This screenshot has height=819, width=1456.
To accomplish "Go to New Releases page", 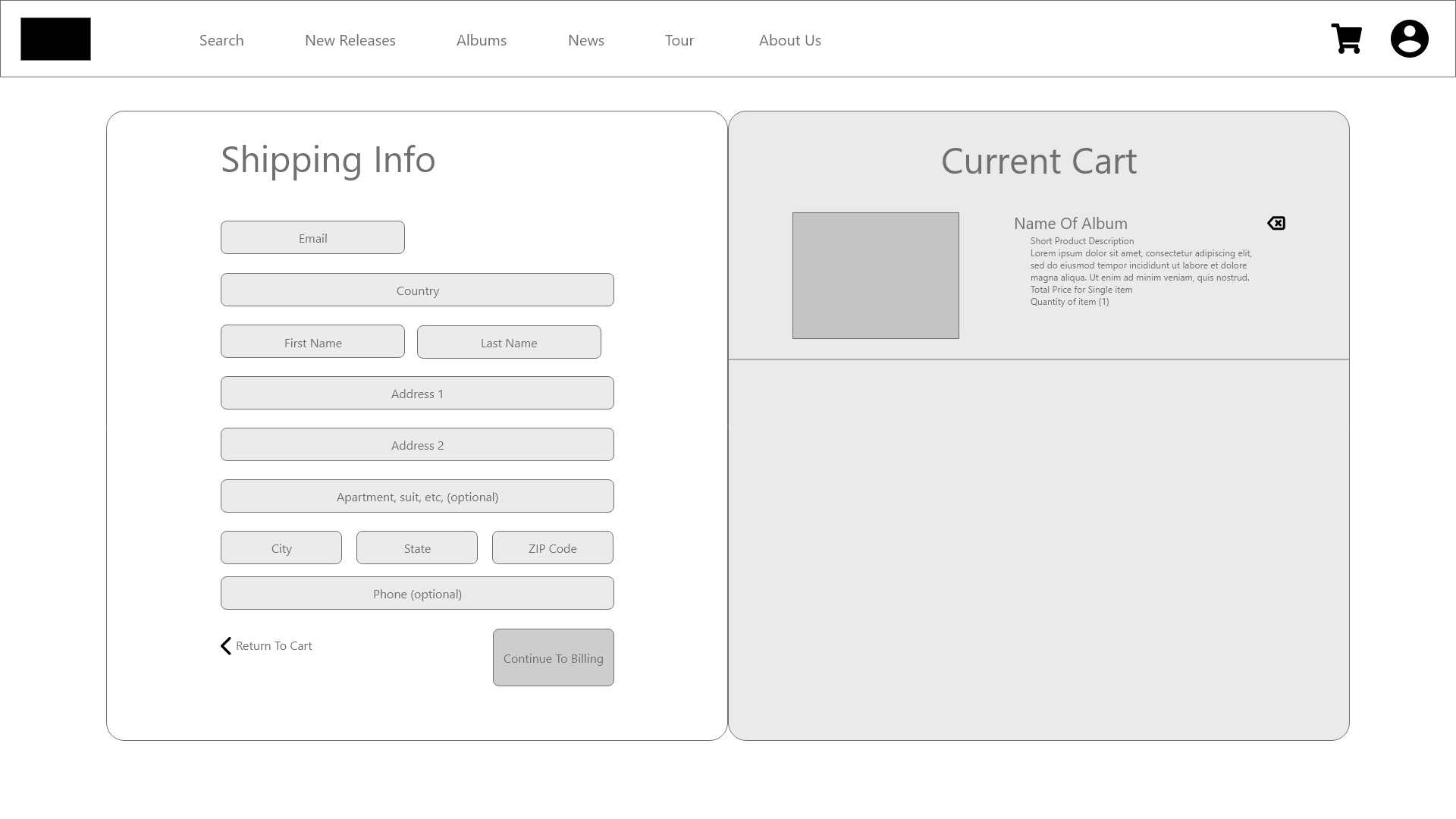I will pyautogui.click(x=350, y=40).
